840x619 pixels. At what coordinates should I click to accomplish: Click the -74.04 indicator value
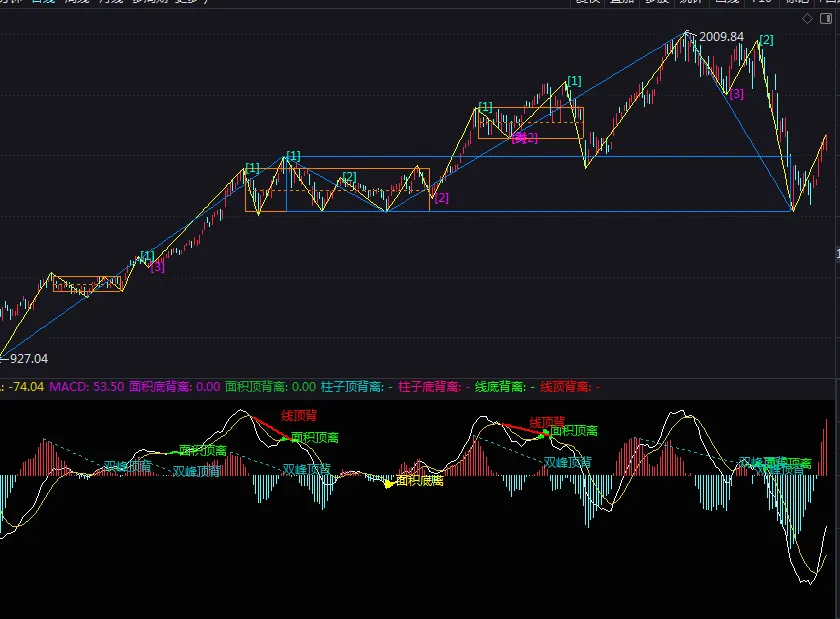click(26, 386)
